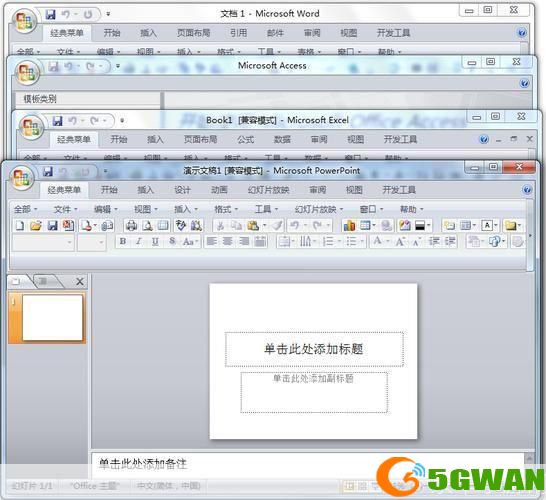This screenshot has width=546, height=500.
Task: Click the Office button in Access window
Action: point(27,73)
